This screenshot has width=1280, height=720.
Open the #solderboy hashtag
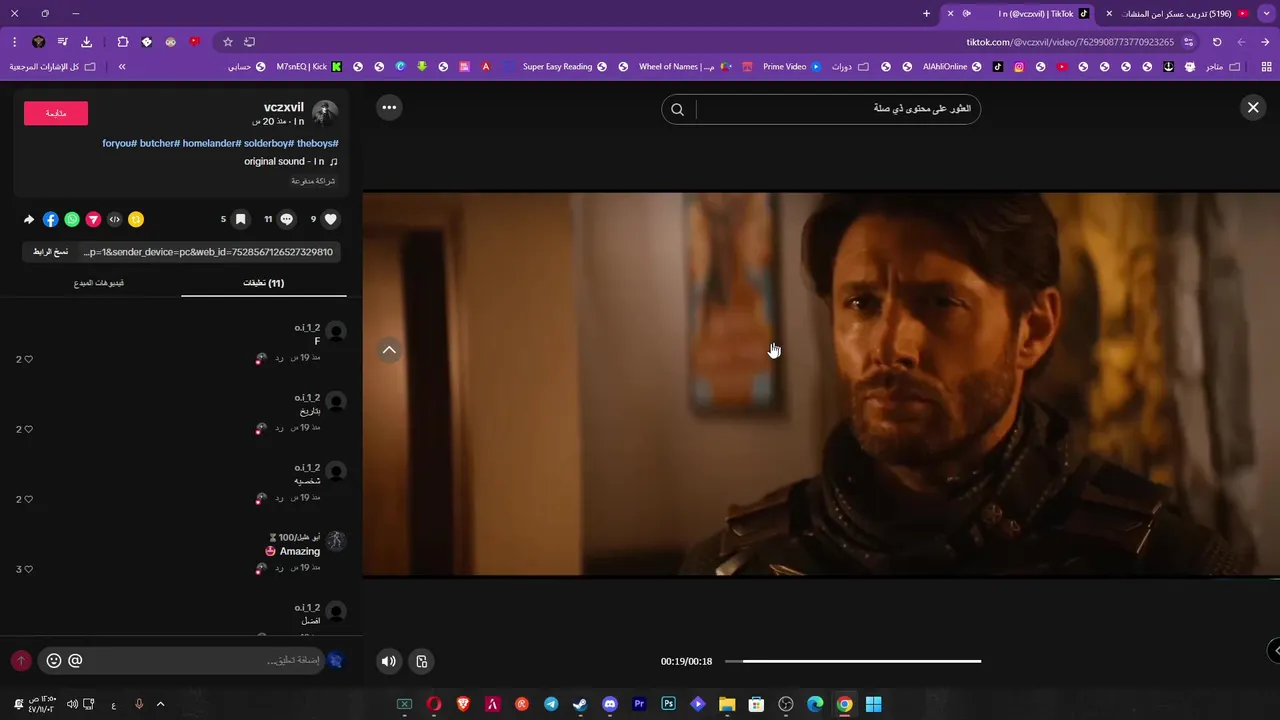269,144
